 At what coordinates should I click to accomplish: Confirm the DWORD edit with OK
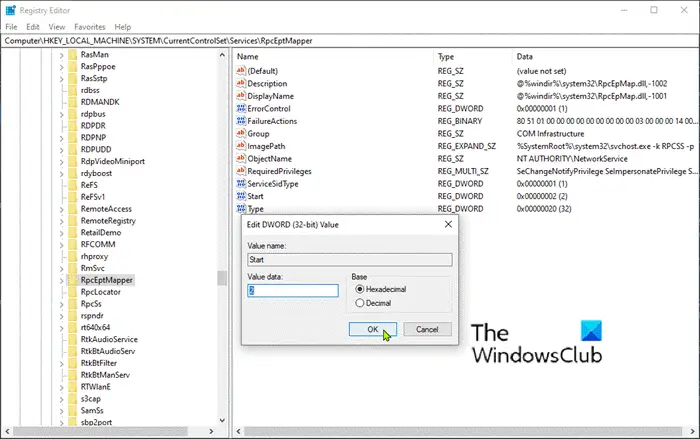click(373, 329)
